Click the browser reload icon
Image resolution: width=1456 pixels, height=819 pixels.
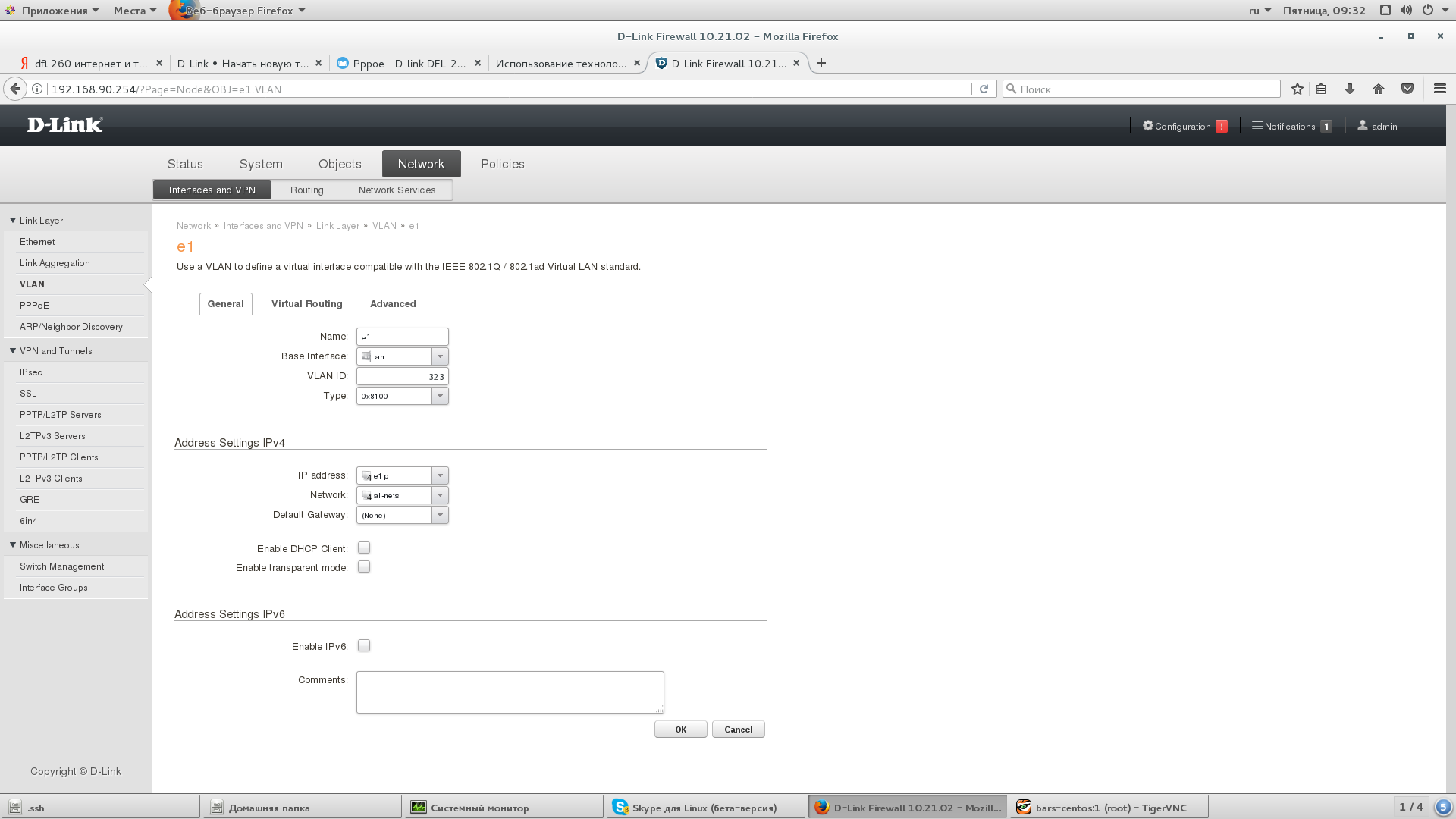pyautogui.click(x=984, y=89)
